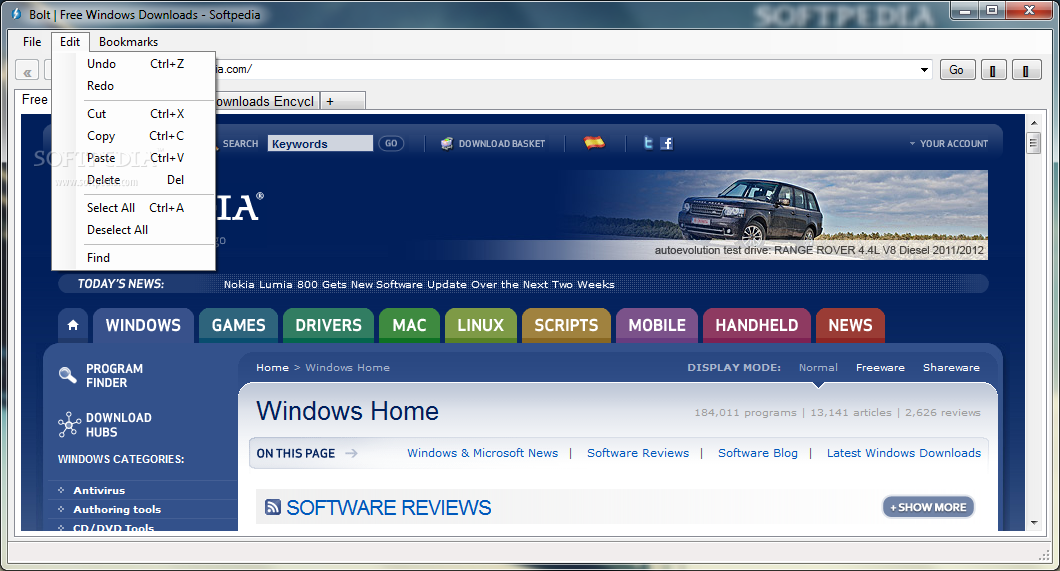
Task: Click the Software Reviews RSS icon
Action: [273, 507]
